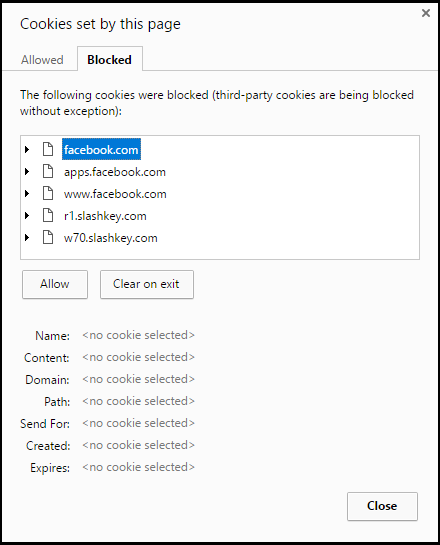Image resolution: width=440 pixels, height=545 pixels.
Task: Expand the r1.slashkey.com tree node
Action: (27, 216)
